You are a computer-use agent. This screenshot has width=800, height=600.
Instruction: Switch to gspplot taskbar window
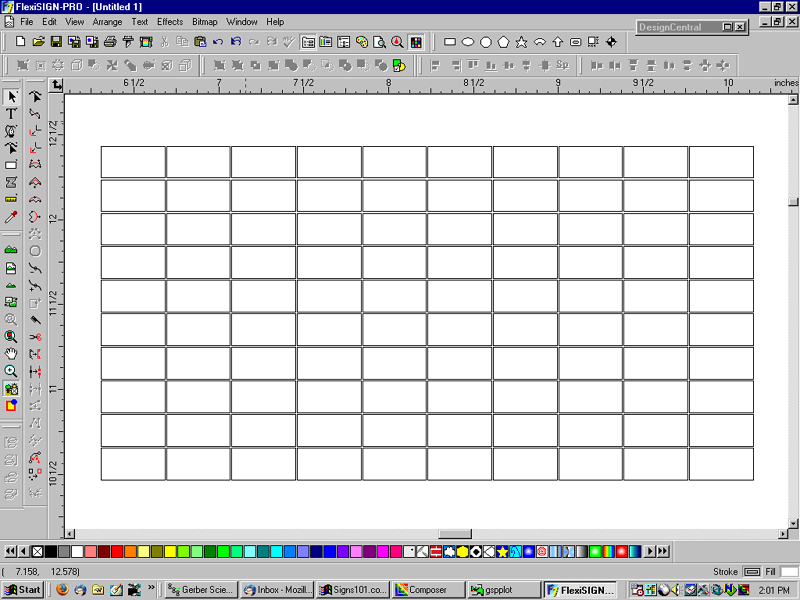click(504, 590)
